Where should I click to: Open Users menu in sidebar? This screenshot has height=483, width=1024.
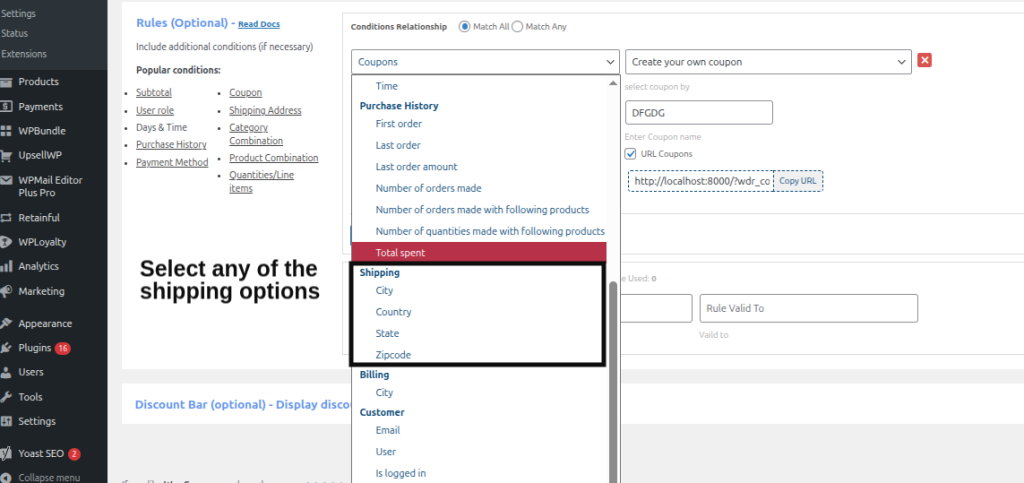coord(31,372)
